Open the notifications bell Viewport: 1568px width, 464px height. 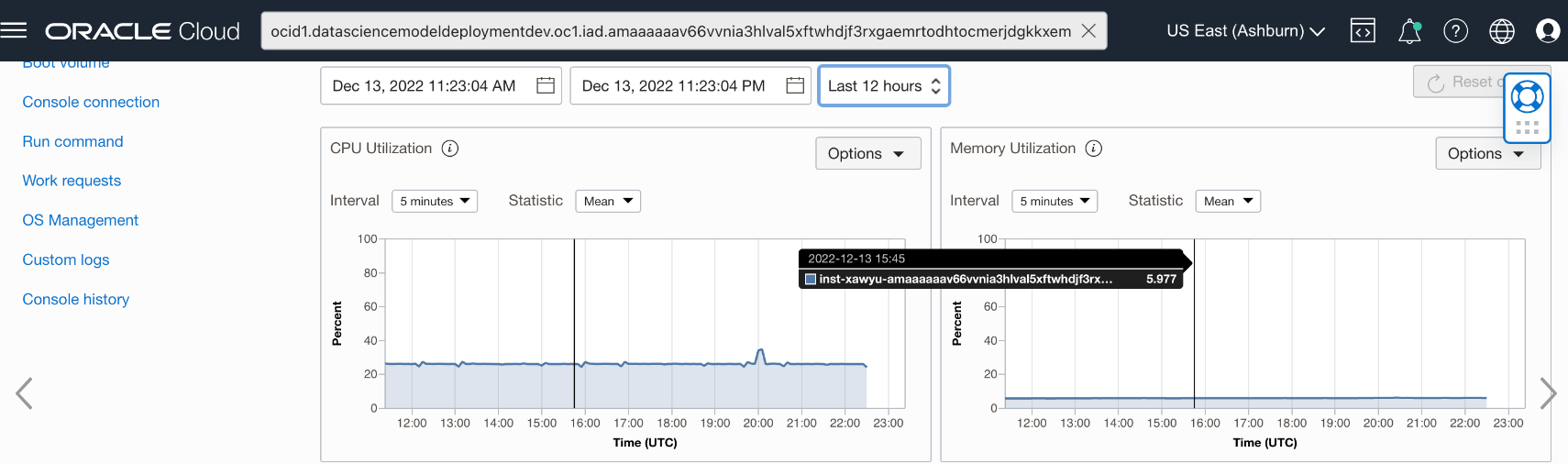pos(1409,31)
